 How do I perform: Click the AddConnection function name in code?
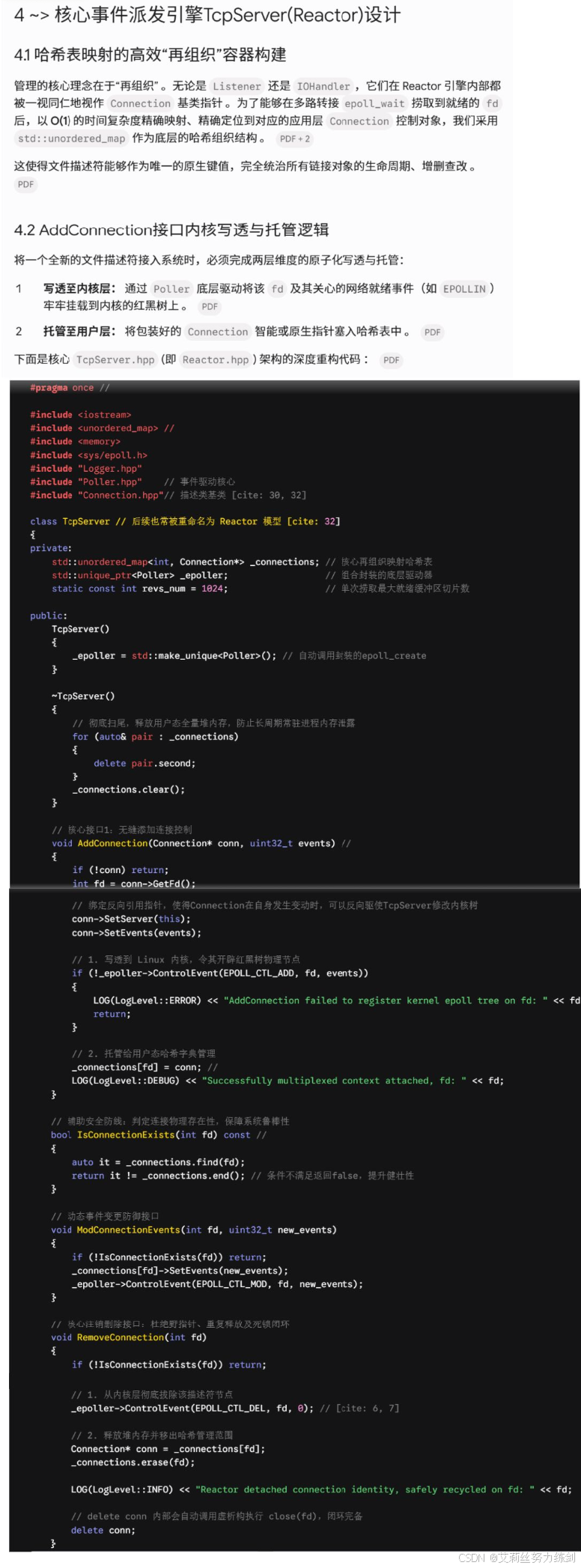[x=113, y=843]
